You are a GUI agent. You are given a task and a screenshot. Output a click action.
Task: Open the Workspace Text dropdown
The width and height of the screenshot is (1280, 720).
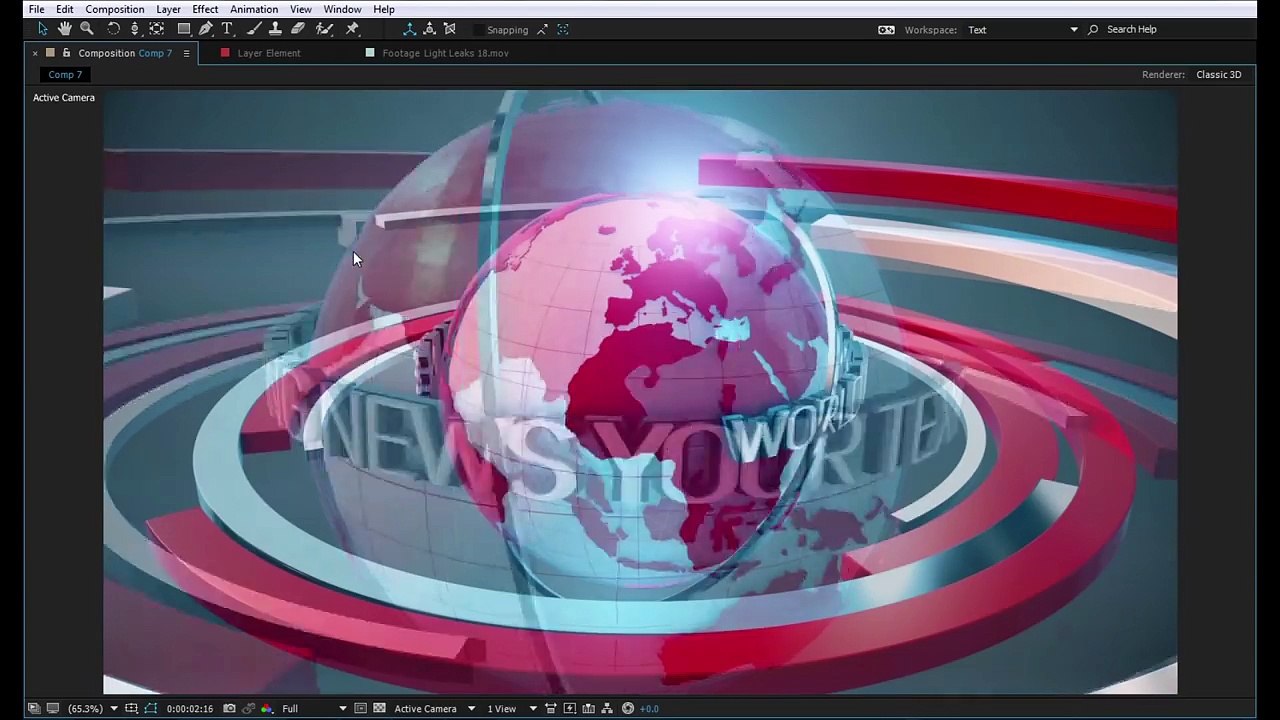click(x=1021, y=30)
